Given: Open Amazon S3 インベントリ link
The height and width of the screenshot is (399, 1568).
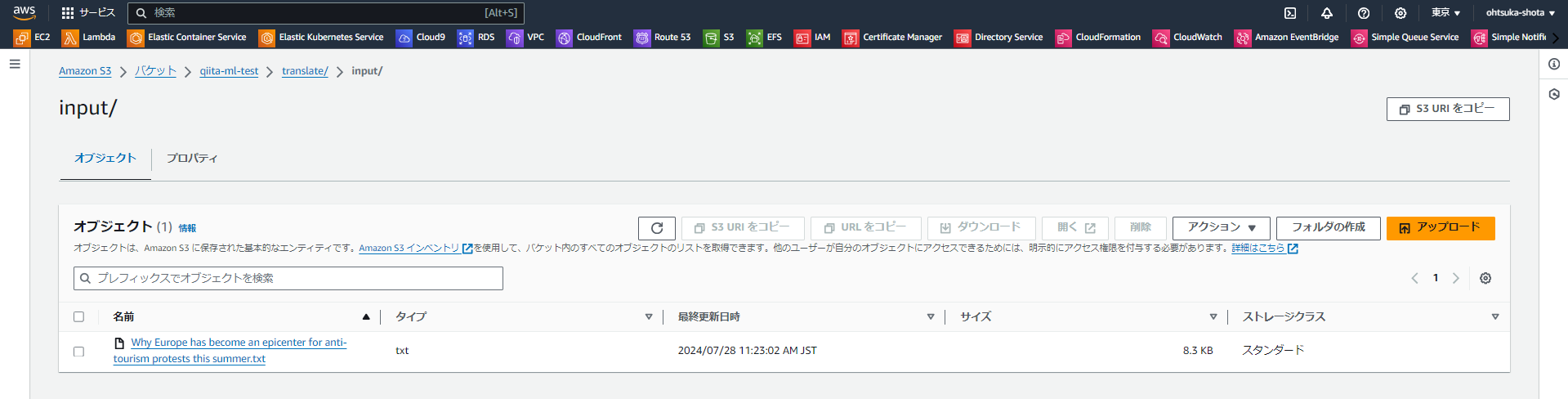Looking at the screenshot, I should pyautogui.click(x=416, y=249).
